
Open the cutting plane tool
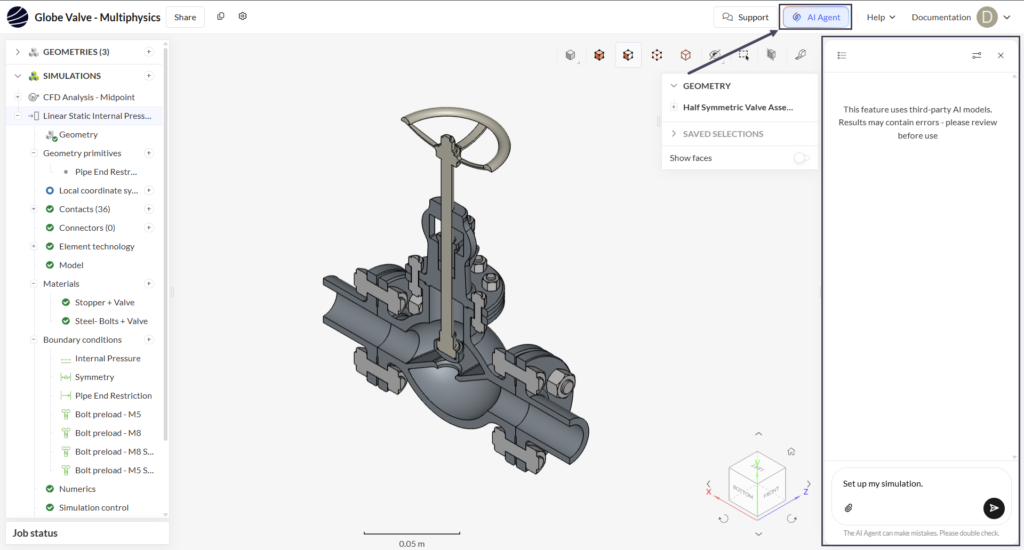tap(771, 56)
